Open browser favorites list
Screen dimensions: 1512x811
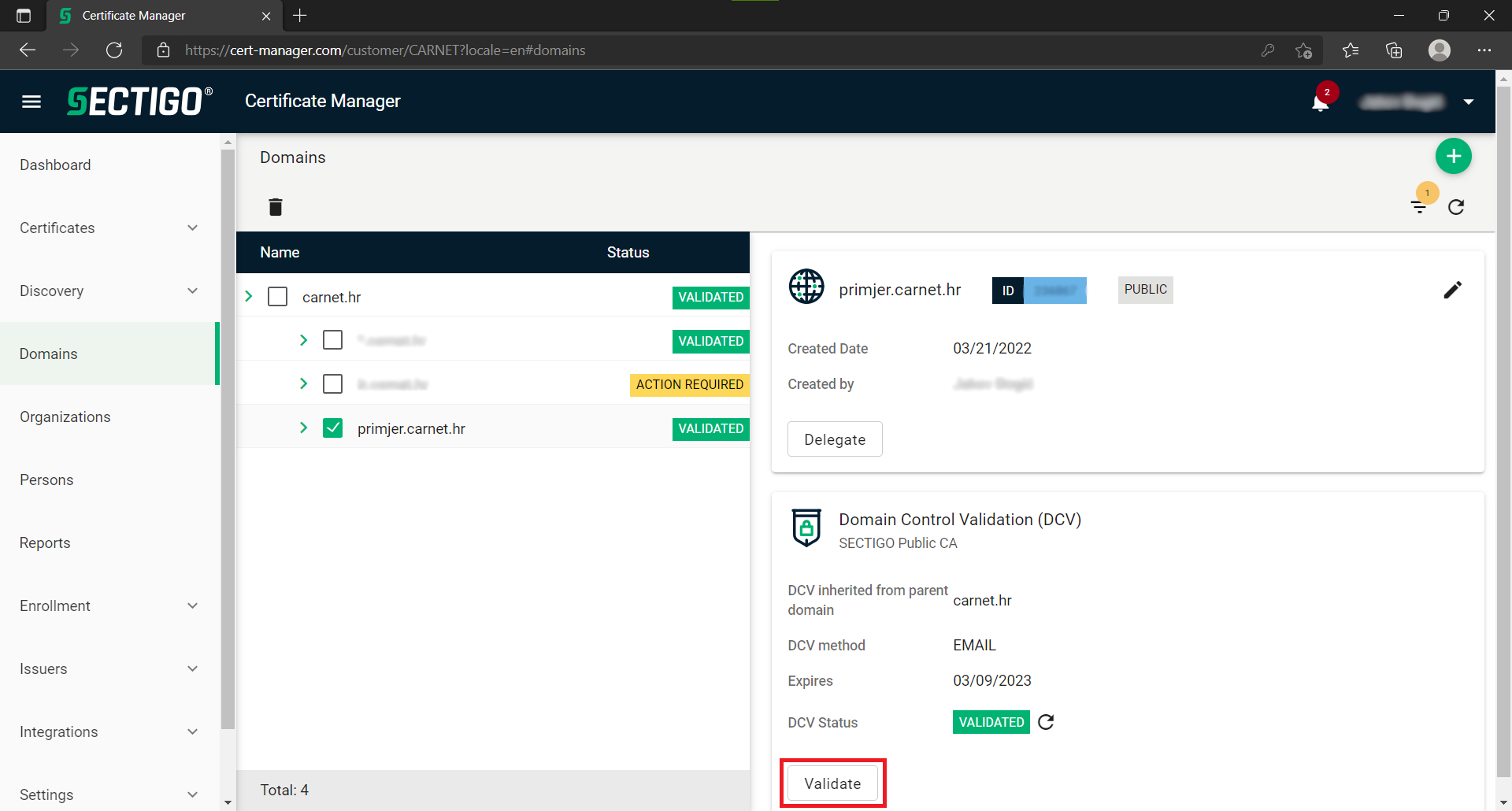coord(1351,50)
